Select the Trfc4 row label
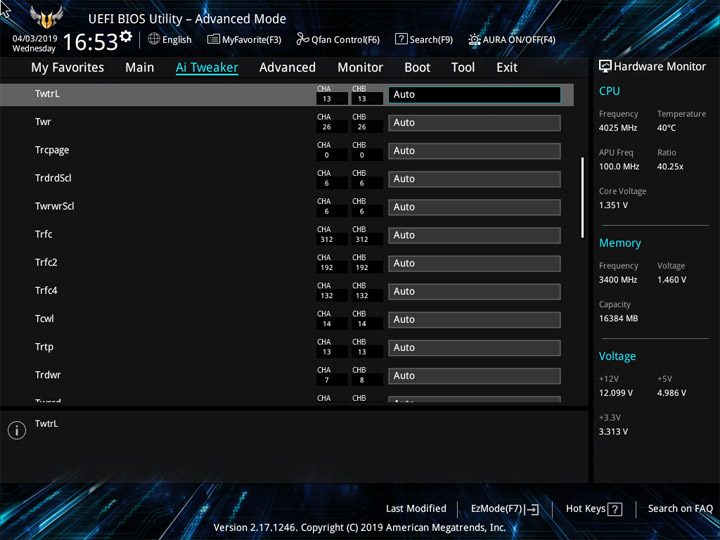The image size is (720, 540). pyautogui.click(x=46, y=290)
